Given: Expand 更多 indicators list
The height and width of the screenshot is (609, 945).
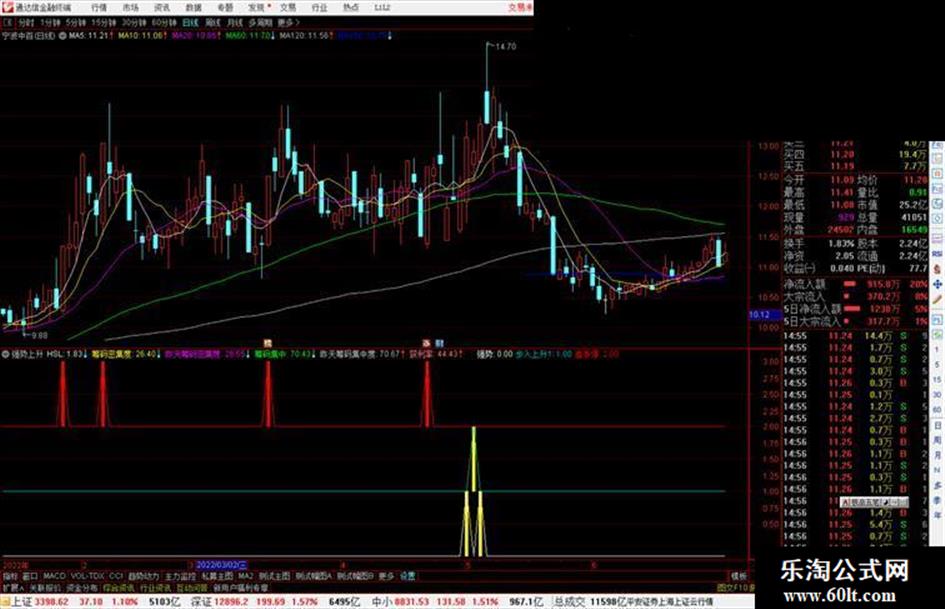Looking at the screenshot, I should point(386,576).
